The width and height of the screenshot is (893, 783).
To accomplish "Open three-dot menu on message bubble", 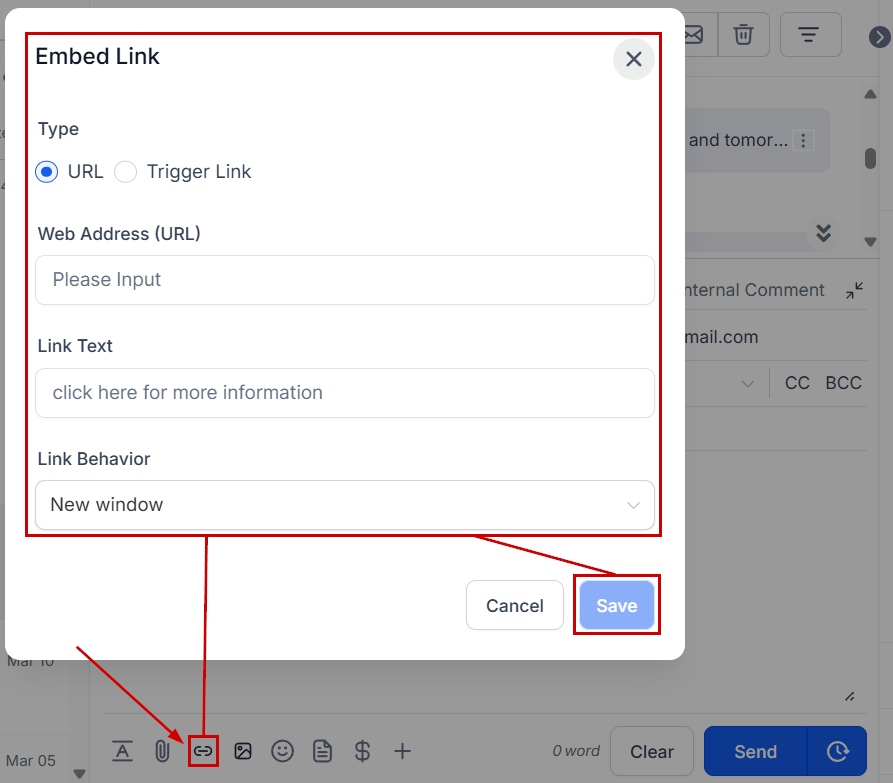I will pos(804,140).
